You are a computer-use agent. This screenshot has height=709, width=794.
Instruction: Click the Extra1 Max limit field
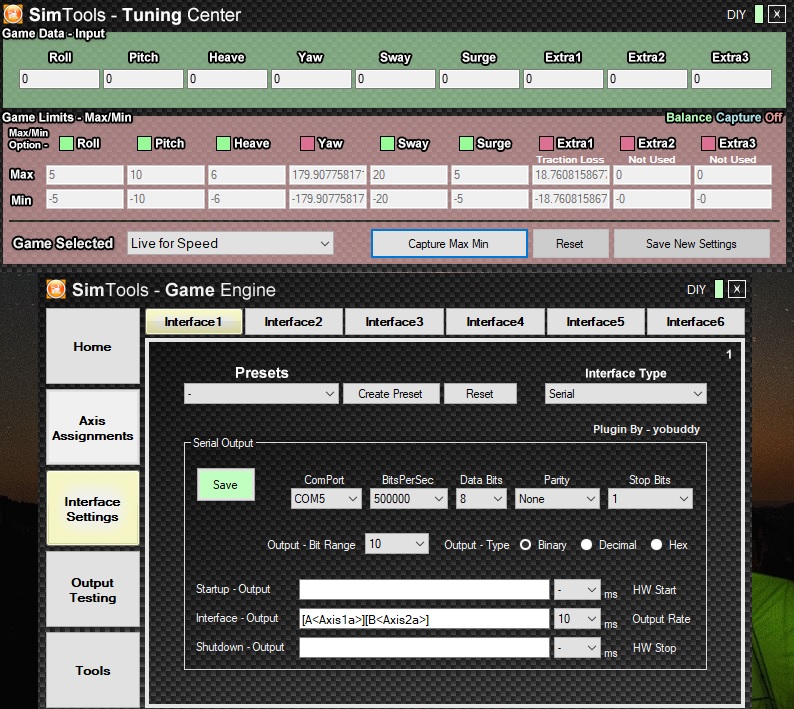pyautogui.click(x=570, y=175)
